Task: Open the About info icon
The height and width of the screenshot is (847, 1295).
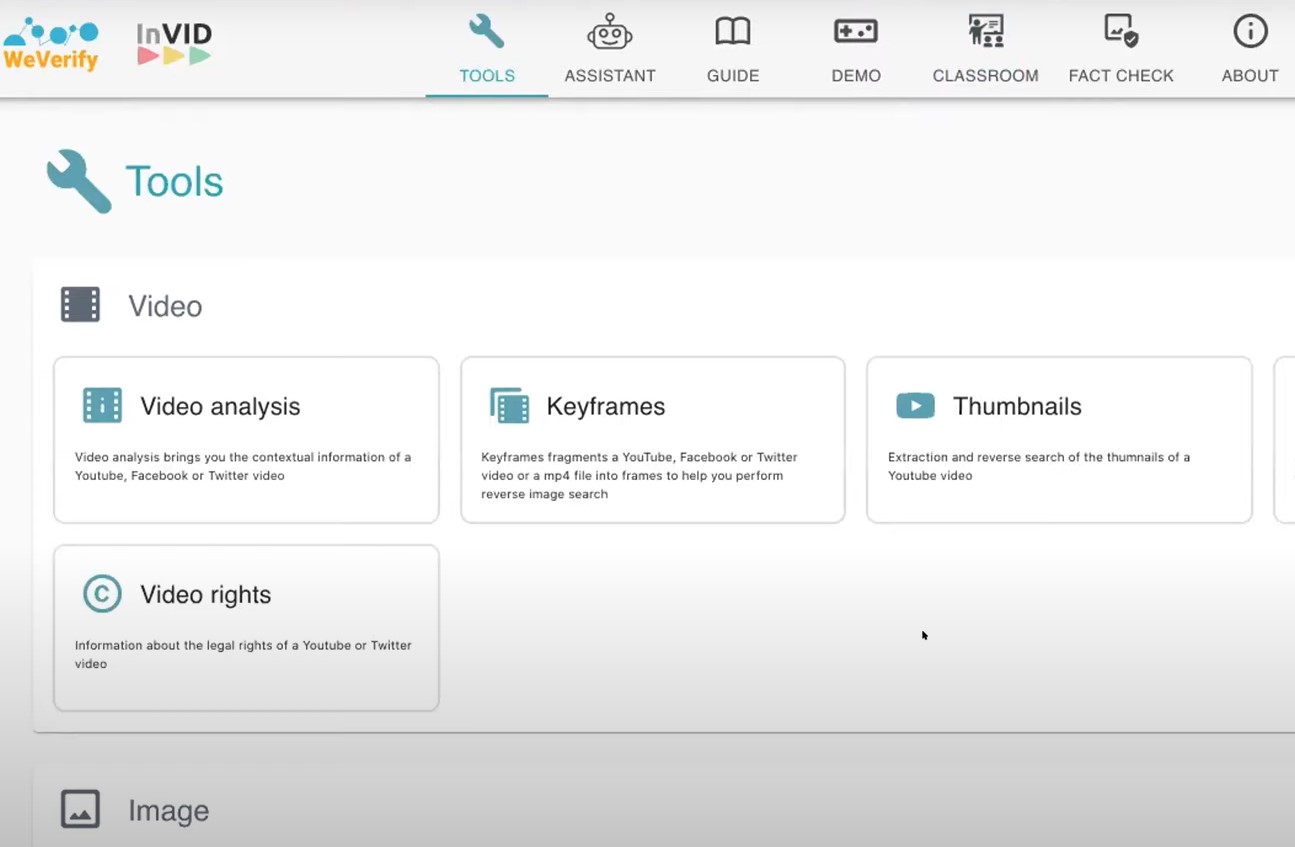Action: point(1250,31)
